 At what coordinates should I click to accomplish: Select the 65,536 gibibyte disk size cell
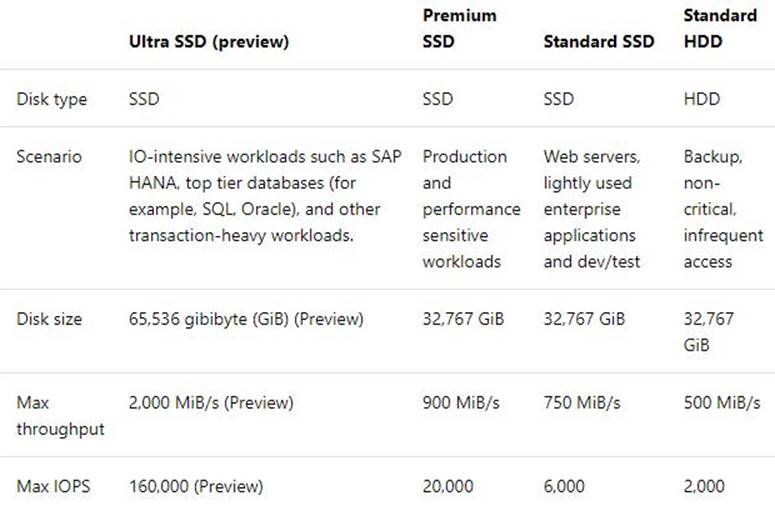click(247, 319)
